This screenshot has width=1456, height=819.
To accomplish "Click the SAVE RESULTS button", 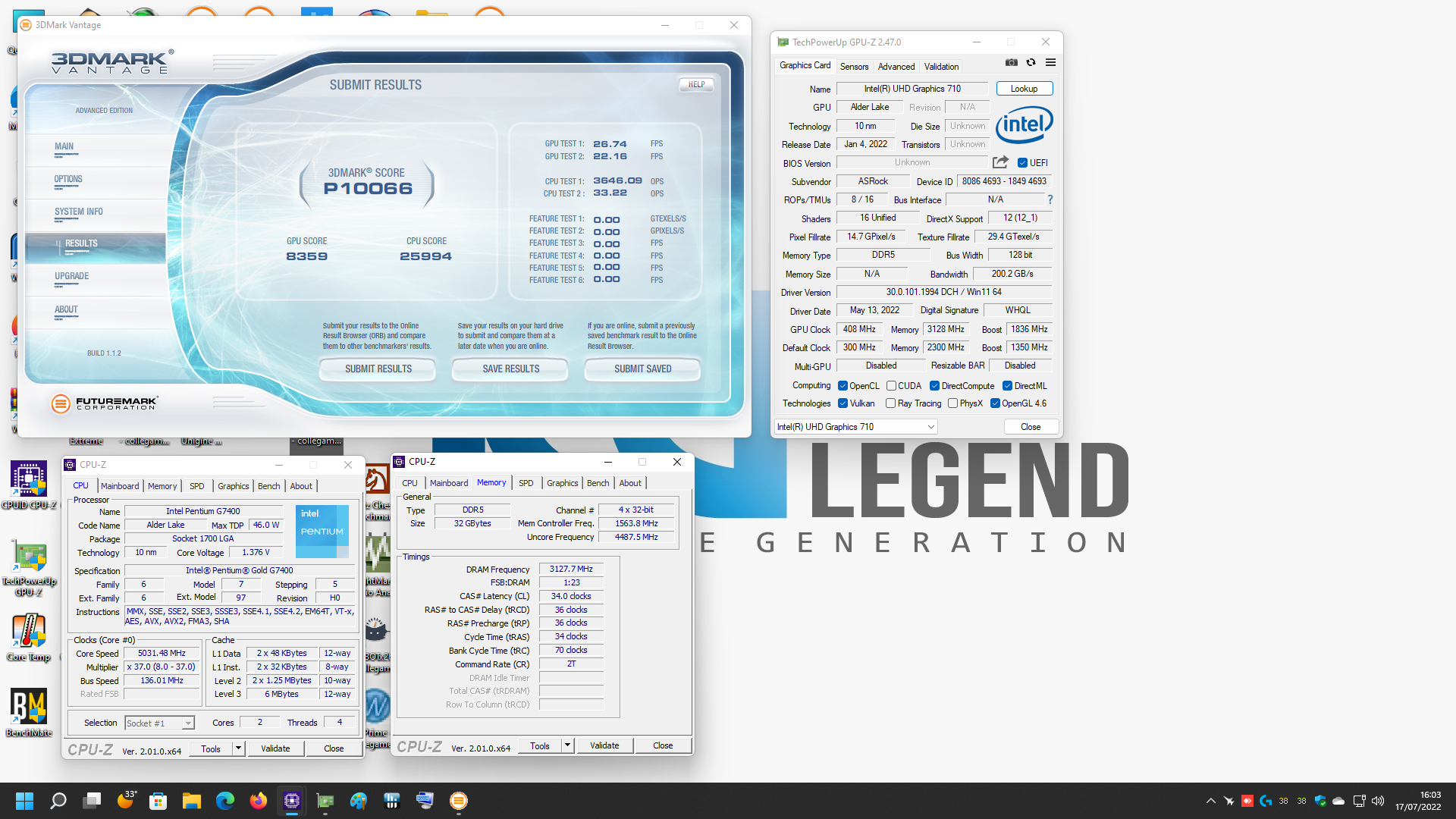I will [510, 369].
